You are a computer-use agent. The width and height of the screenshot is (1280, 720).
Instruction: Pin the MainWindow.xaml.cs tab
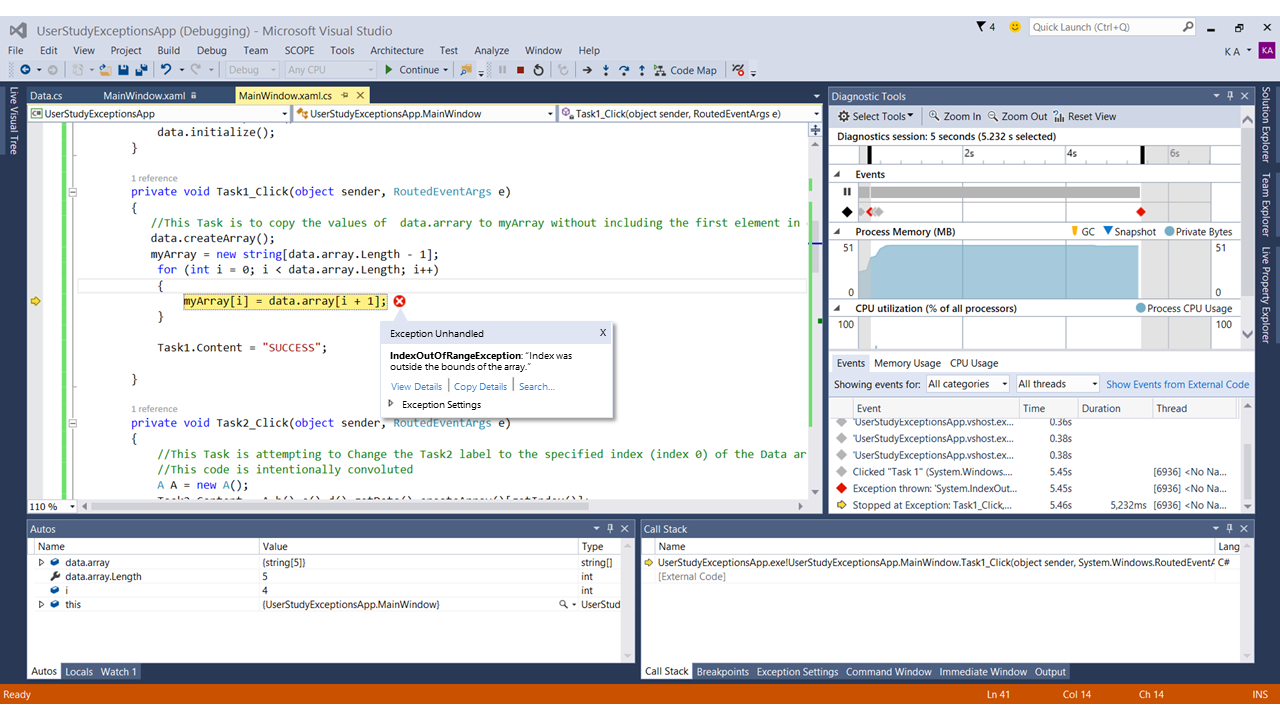(x=344, y=96)
